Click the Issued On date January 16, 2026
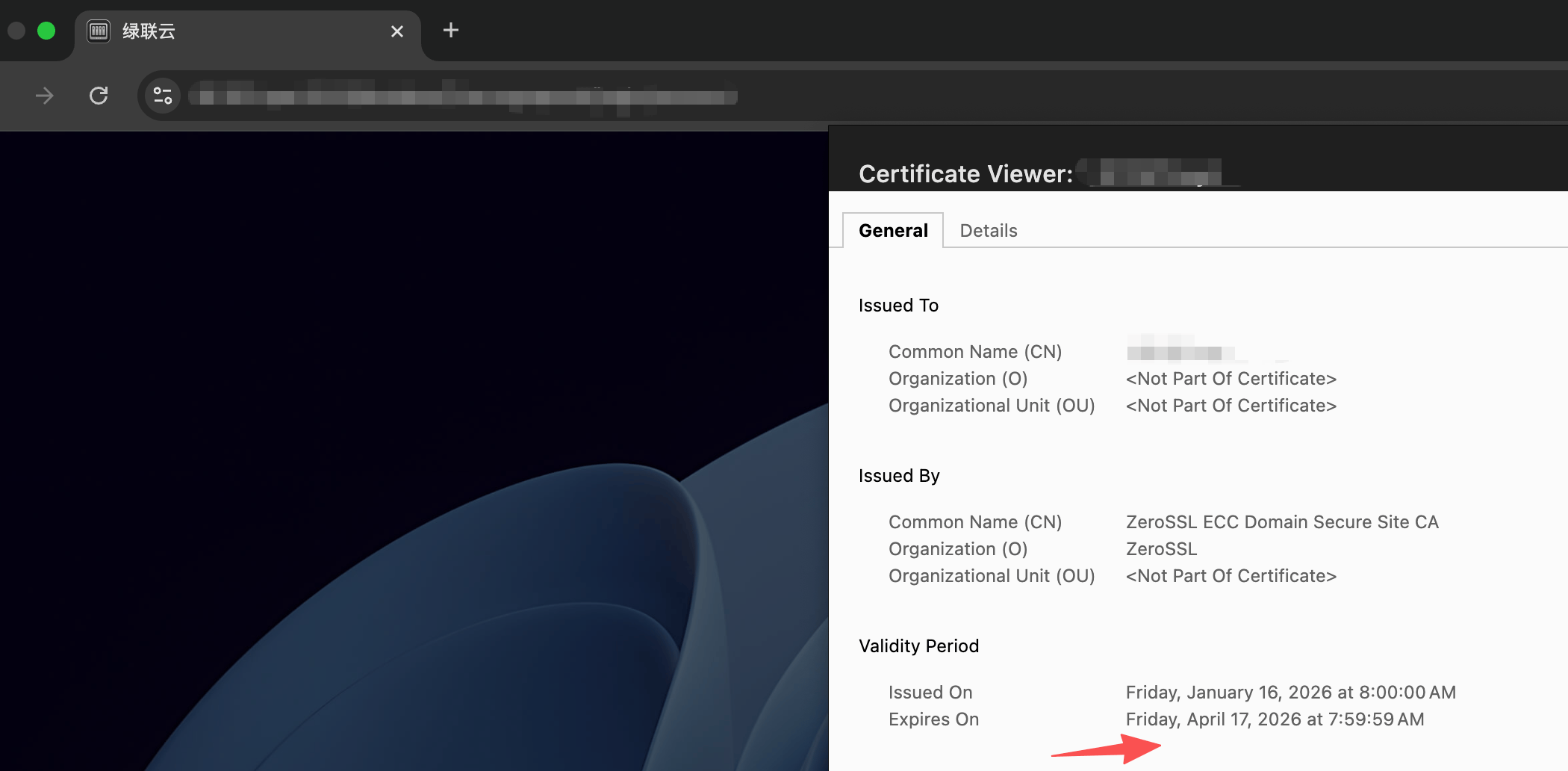1568x771 pixels. click(1290, 693)
